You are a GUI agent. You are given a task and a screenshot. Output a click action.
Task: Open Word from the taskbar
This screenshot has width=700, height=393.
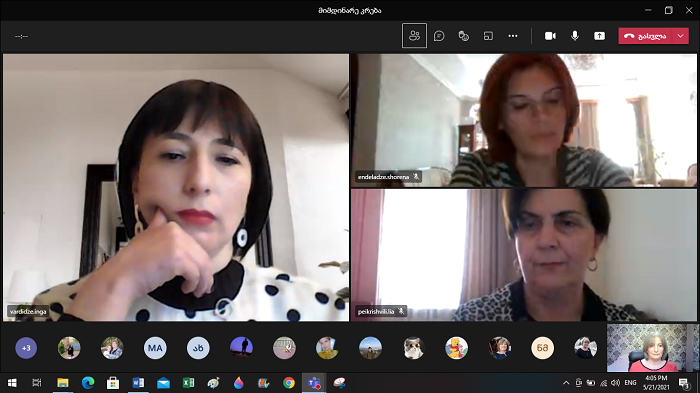coord(138,383)
